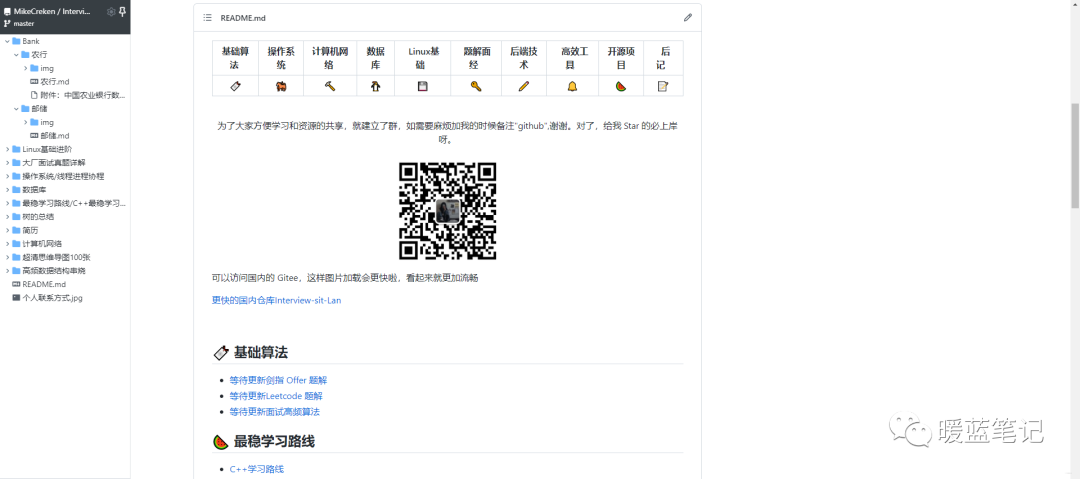
Task: Click the floppy disk emoji under Linux基础
Action: pos(423,86)
